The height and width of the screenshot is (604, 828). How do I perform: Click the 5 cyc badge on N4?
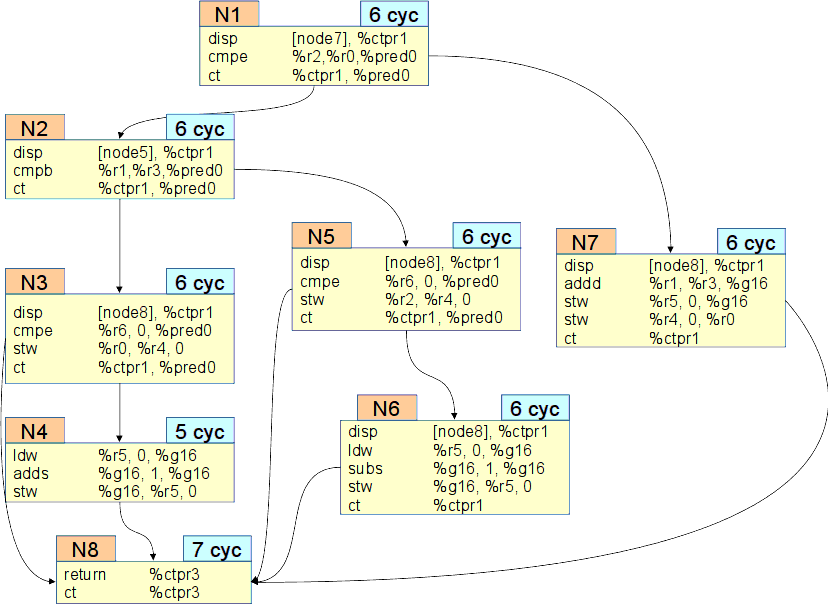pyautogui.click(x=200, y=431)
